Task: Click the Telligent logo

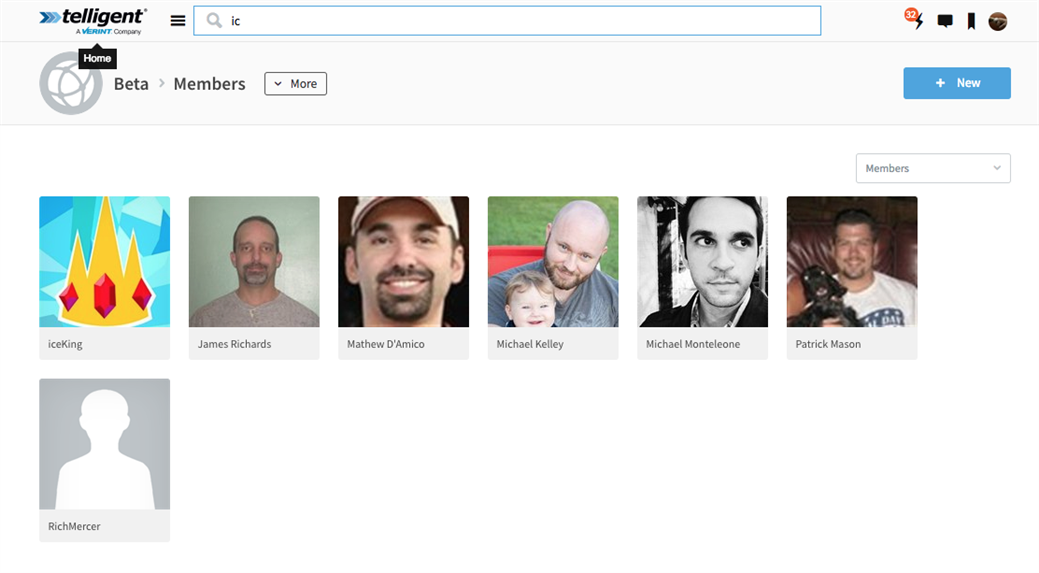Action: pos(93,21)
